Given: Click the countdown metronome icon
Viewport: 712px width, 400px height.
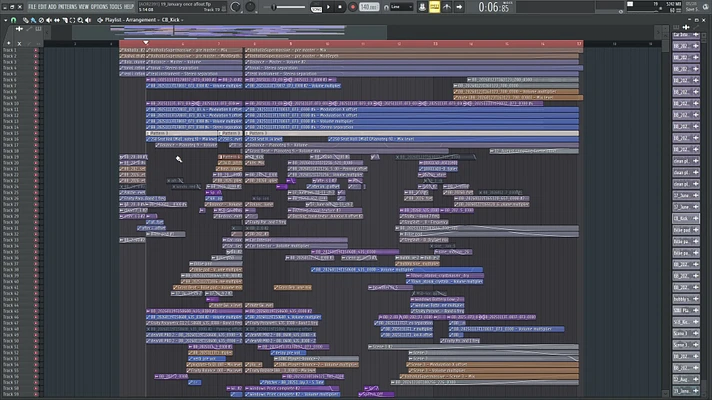Looking at the screenshot, I should pos(447,7).
